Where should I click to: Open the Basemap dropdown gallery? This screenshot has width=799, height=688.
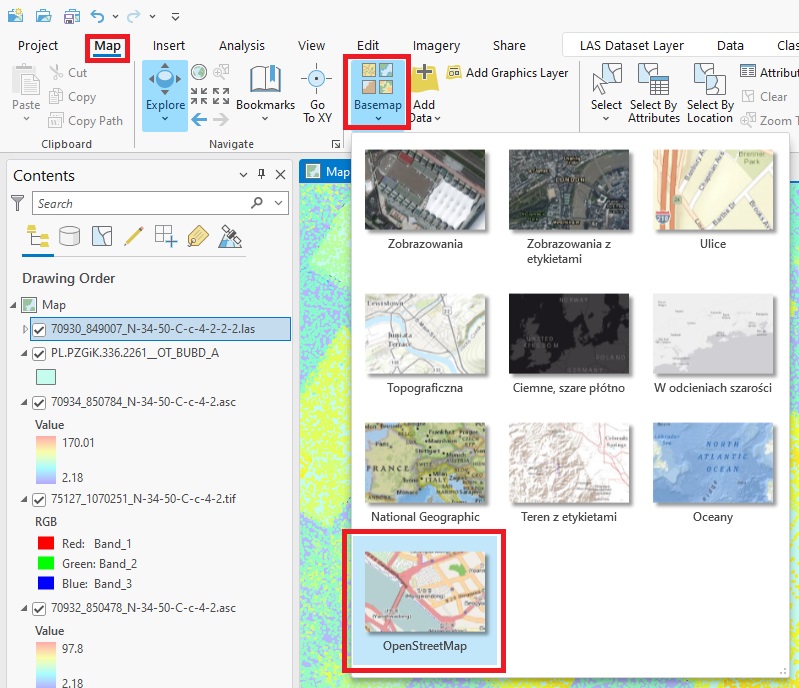377,92
